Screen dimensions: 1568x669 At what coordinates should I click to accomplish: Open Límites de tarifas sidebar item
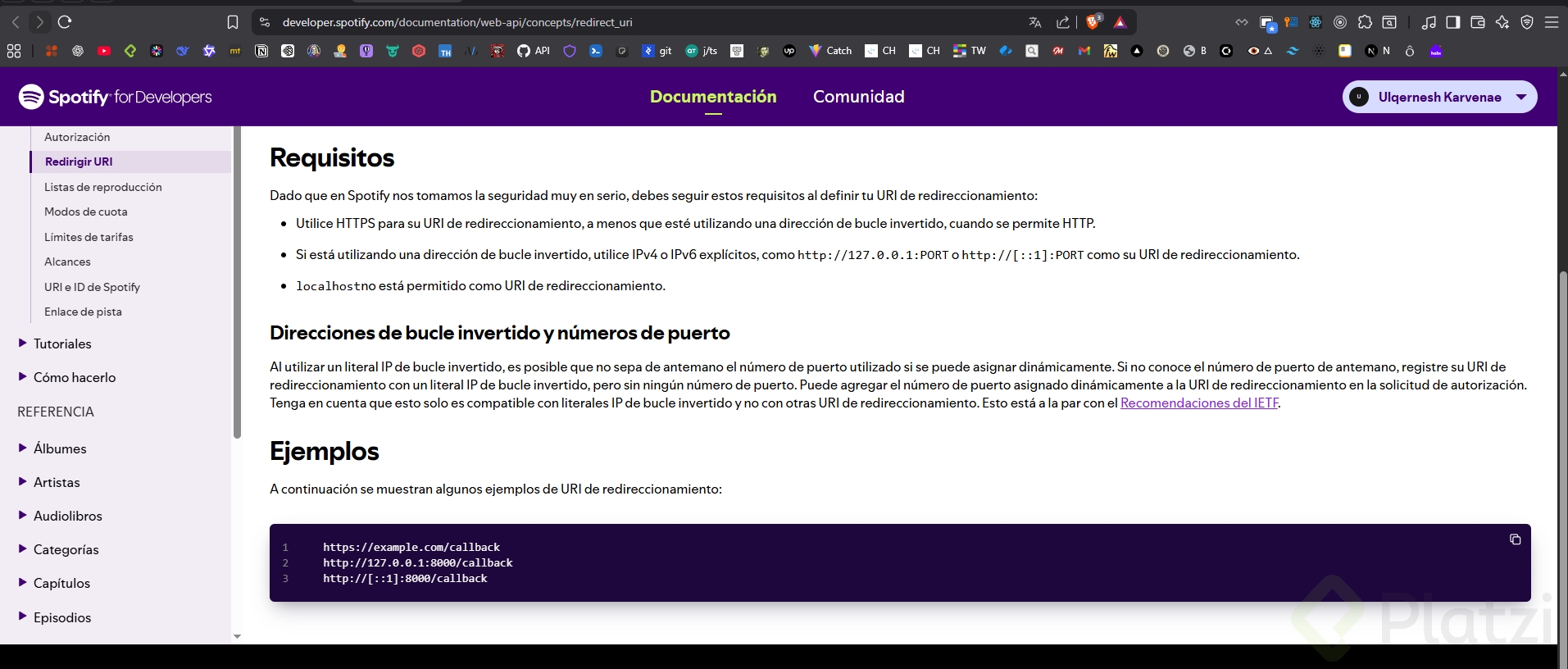click(89, 237)
